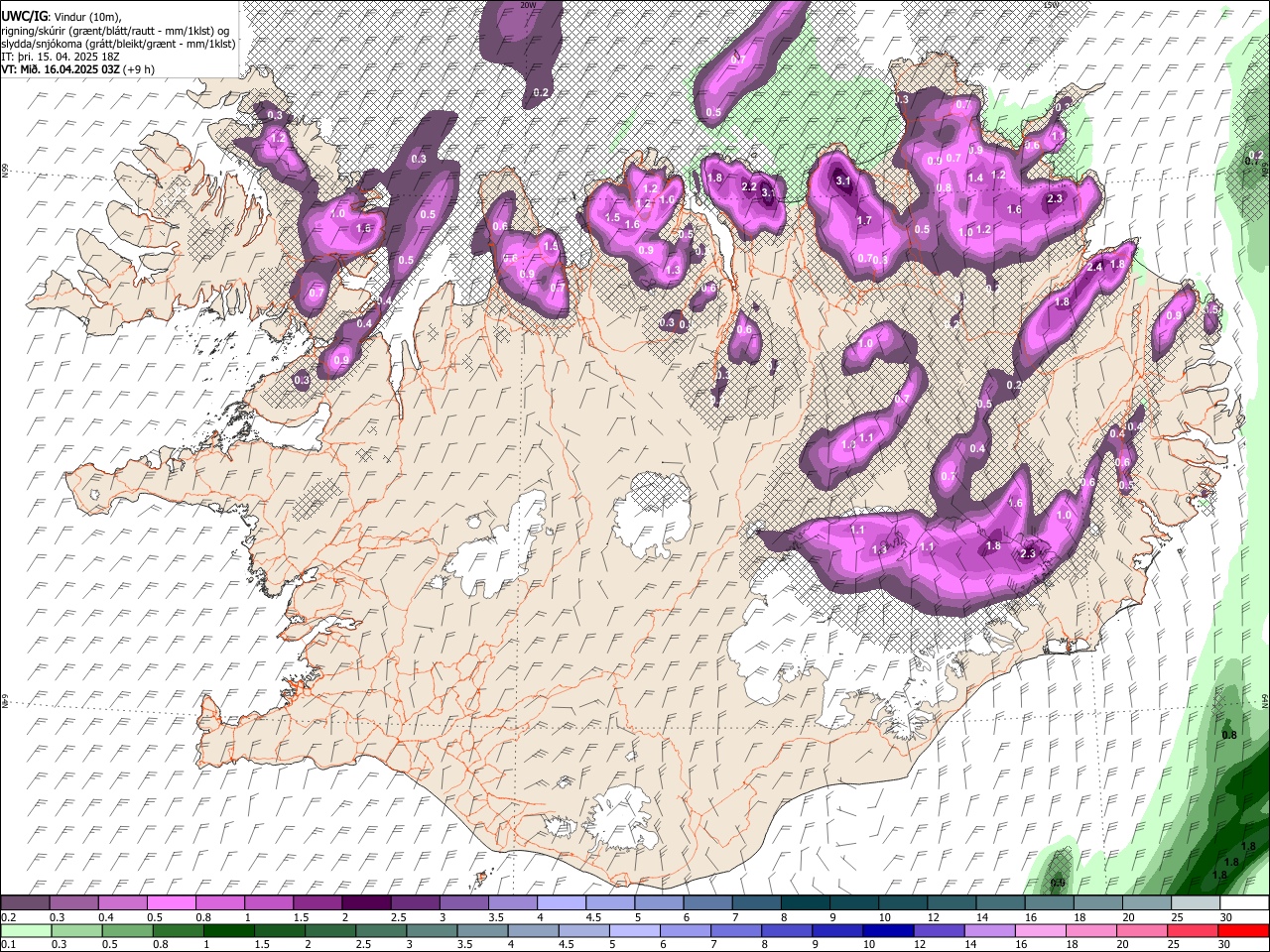Click the '2.4' snowfall value on the map
1270x952 pixels.
tap(1095, 268)
